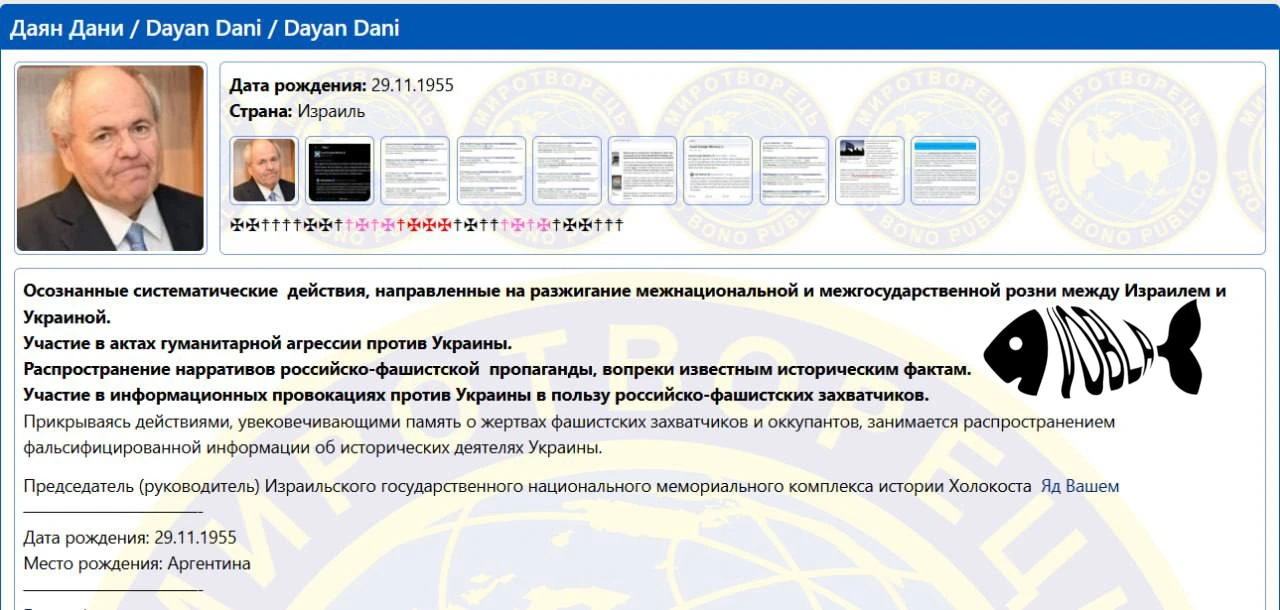Open the large profile photo
The height and width of the screenshot is (610, 1280).
click(110, 158)
